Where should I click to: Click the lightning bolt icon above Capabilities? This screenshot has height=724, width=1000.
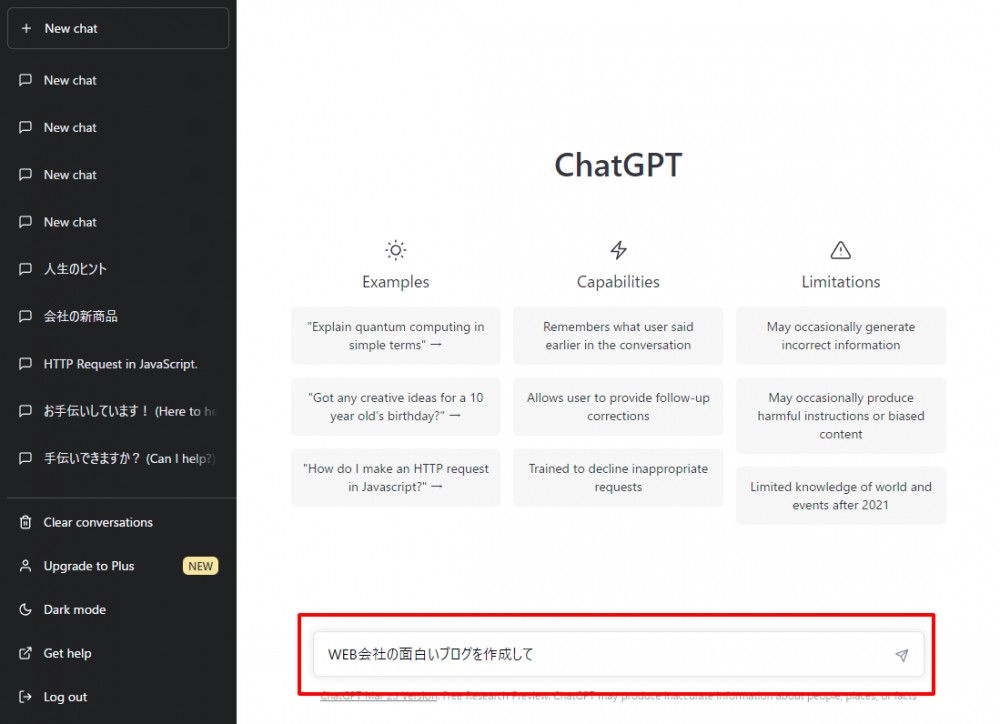click(618, 250)
